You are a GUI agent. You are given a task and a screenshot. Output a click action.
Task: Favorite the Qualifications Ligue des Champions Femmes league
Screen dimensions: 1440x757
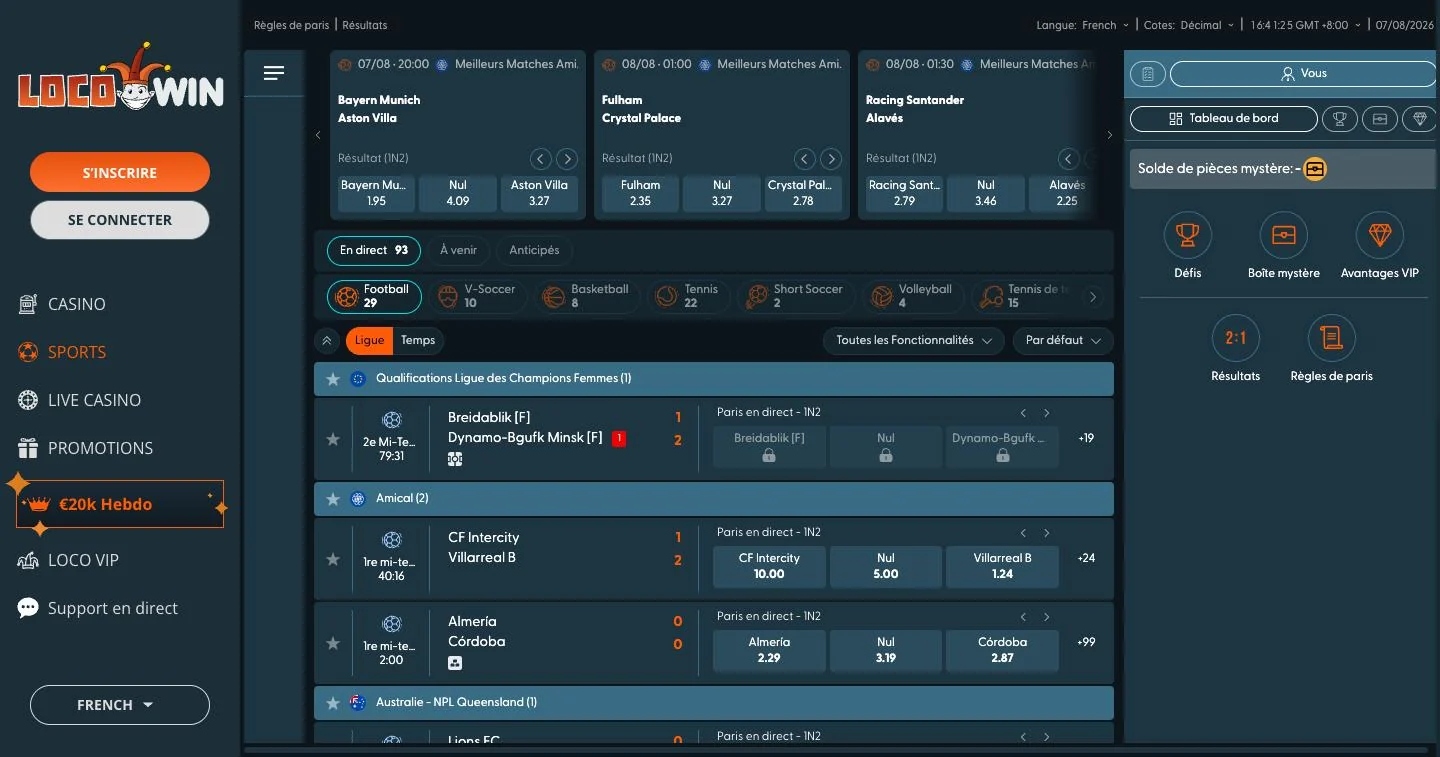pyautogui.click(x=333, y=379)
